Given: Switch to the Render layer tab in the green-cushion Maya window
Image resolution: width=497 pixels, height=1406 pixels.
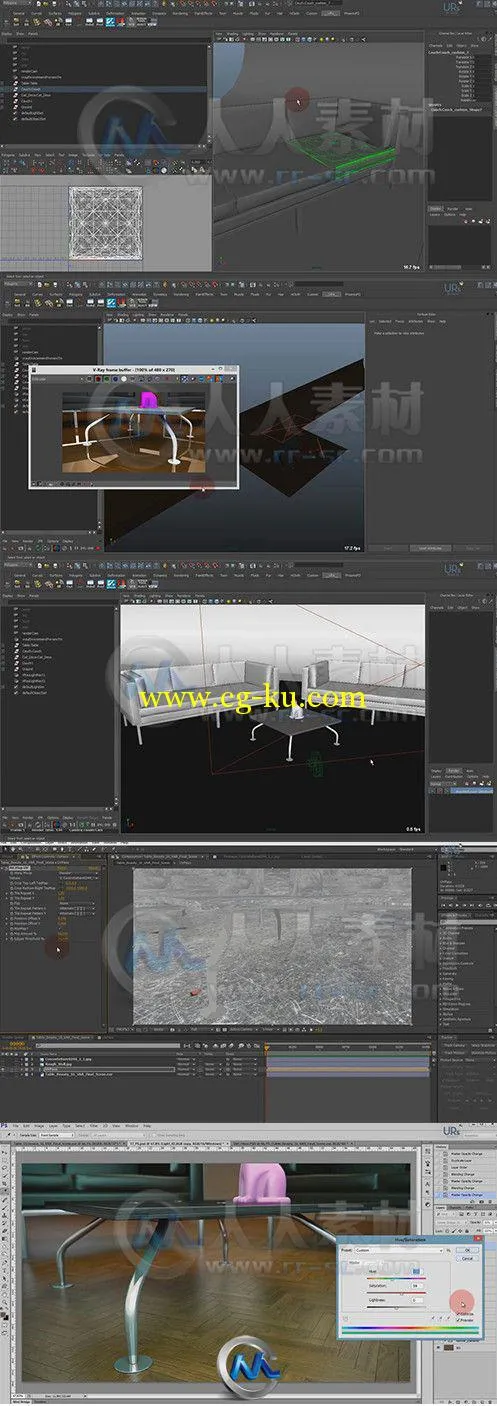Looking at the screenshot, I should pos(451,207).
